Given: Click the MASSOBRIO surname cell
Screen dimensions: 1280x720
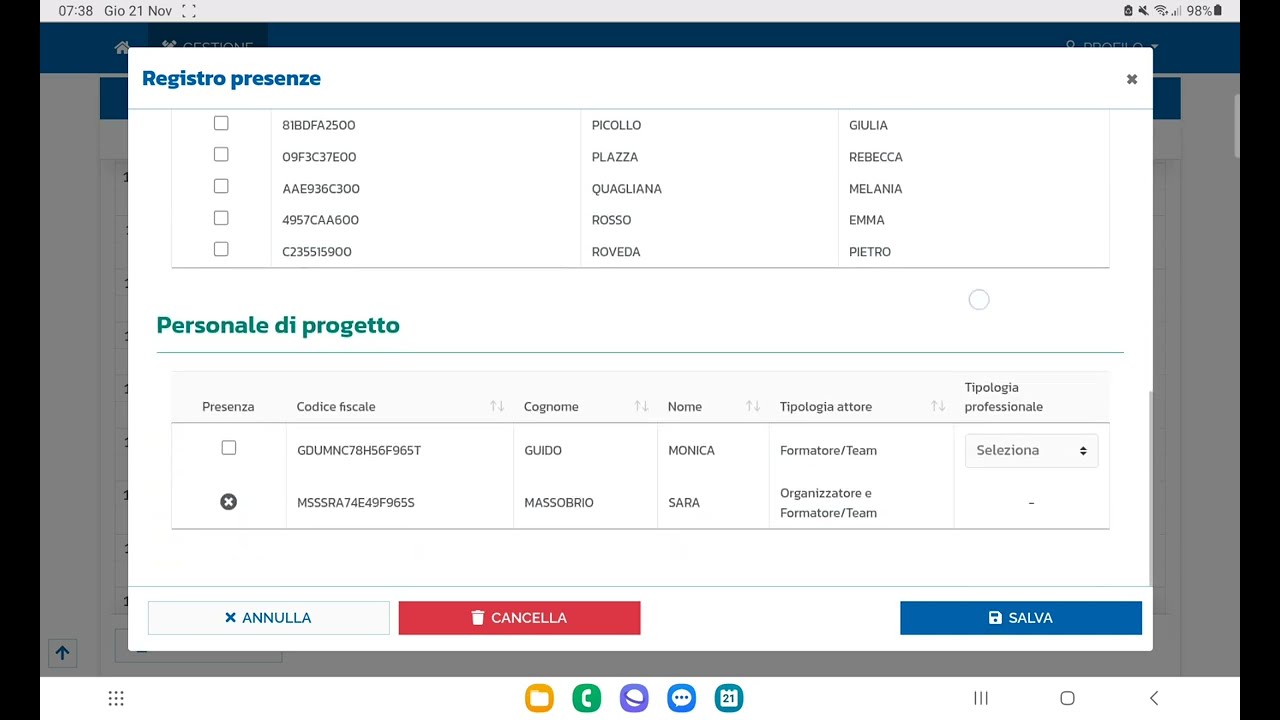Looking at the screenshot, I should point(559,502).
